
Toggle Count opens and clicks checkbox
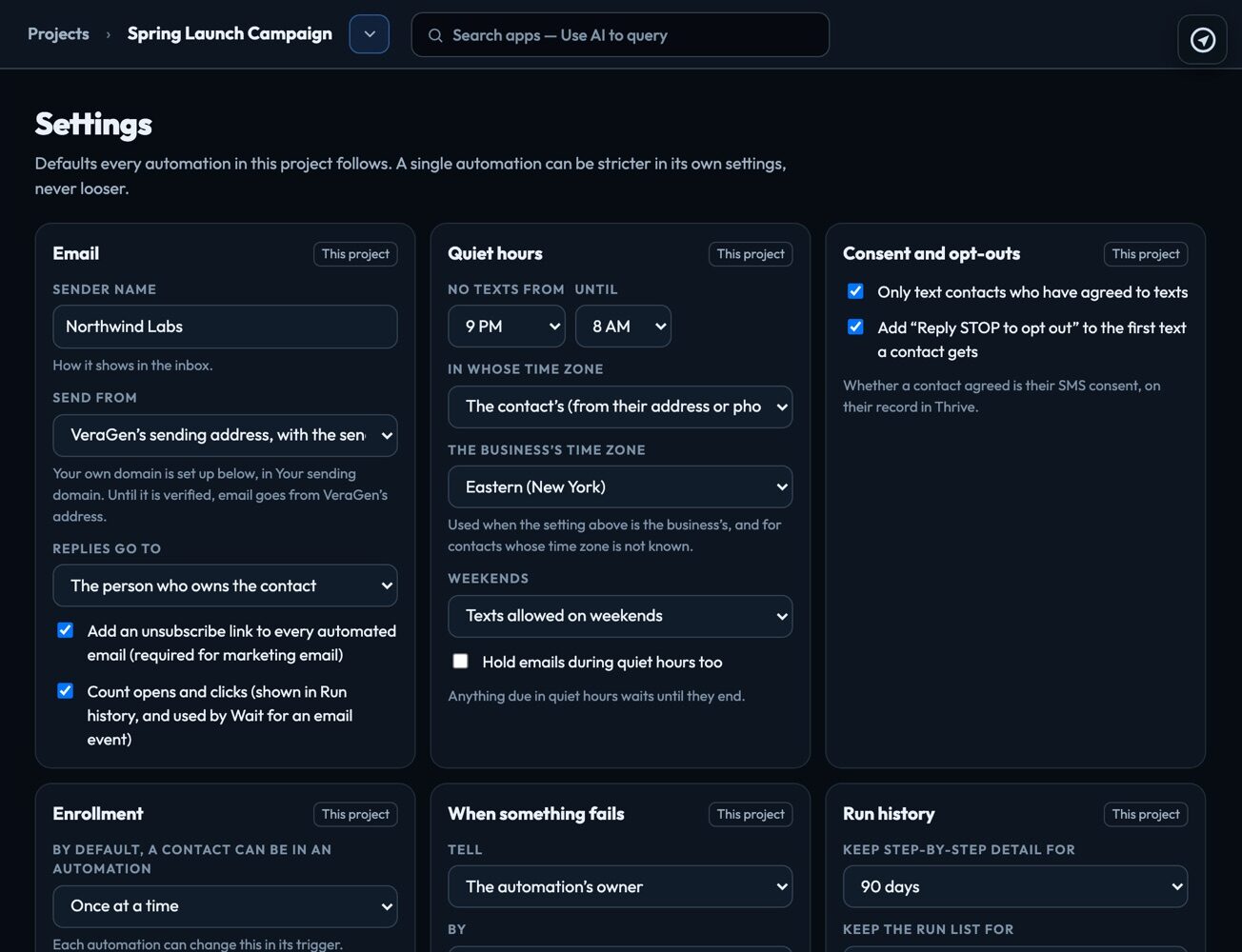[66, 691]
